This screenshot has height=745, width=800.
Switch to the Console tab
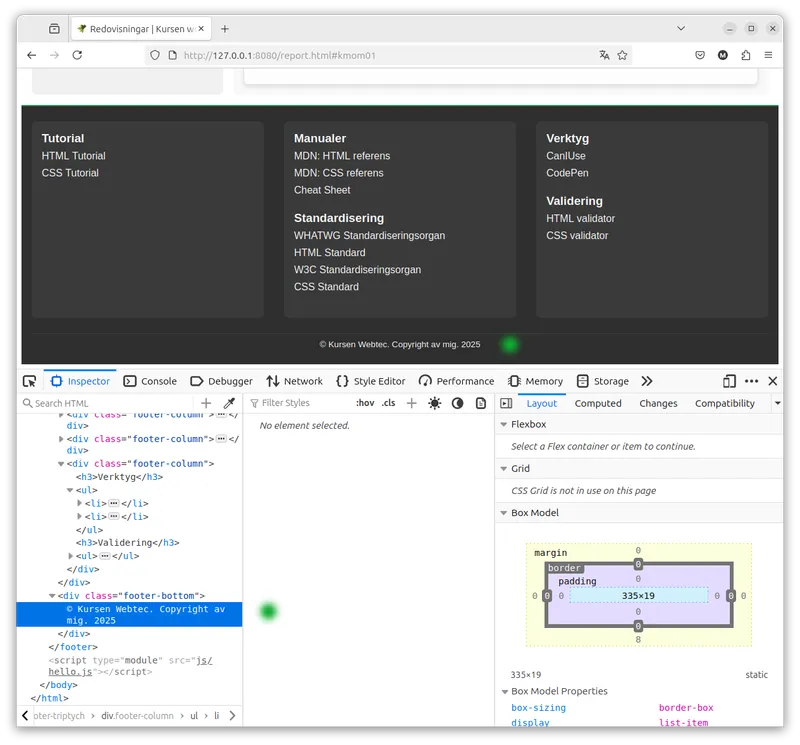(151, 381)
